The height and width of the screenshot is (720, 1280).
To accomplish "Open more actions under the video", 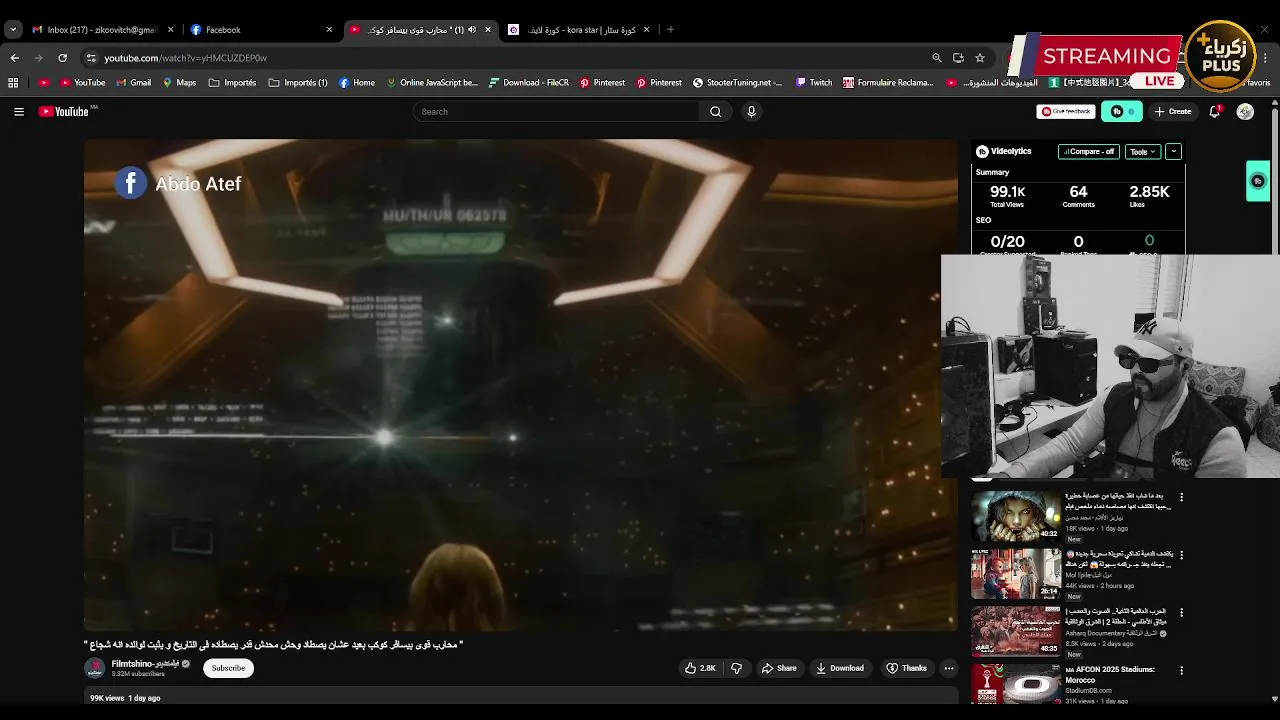I will click(x=949, y=668).
